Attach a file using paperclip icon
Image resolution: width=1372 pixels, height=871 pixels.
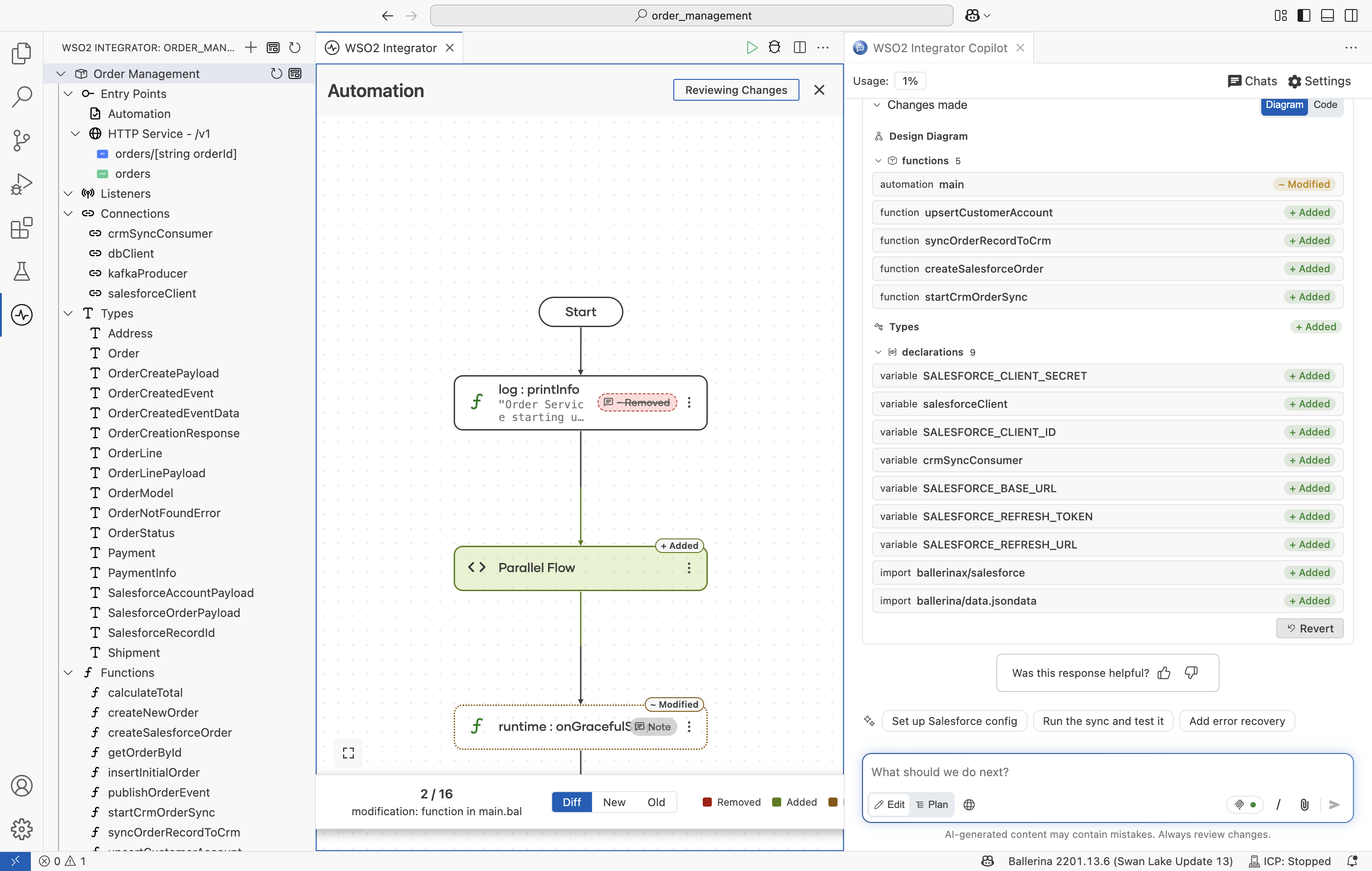tap(1304, 804)
